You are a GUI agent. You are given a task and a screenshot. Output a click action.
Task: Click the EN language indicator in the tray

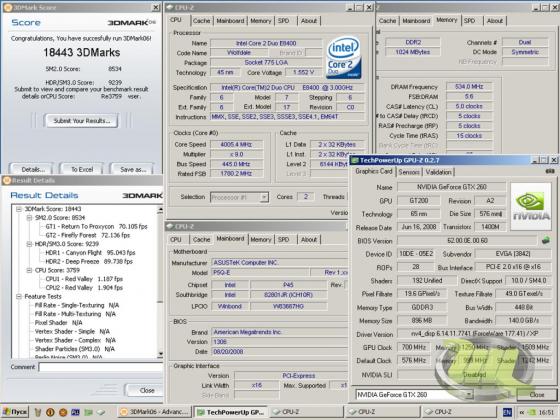pos(507,412)
